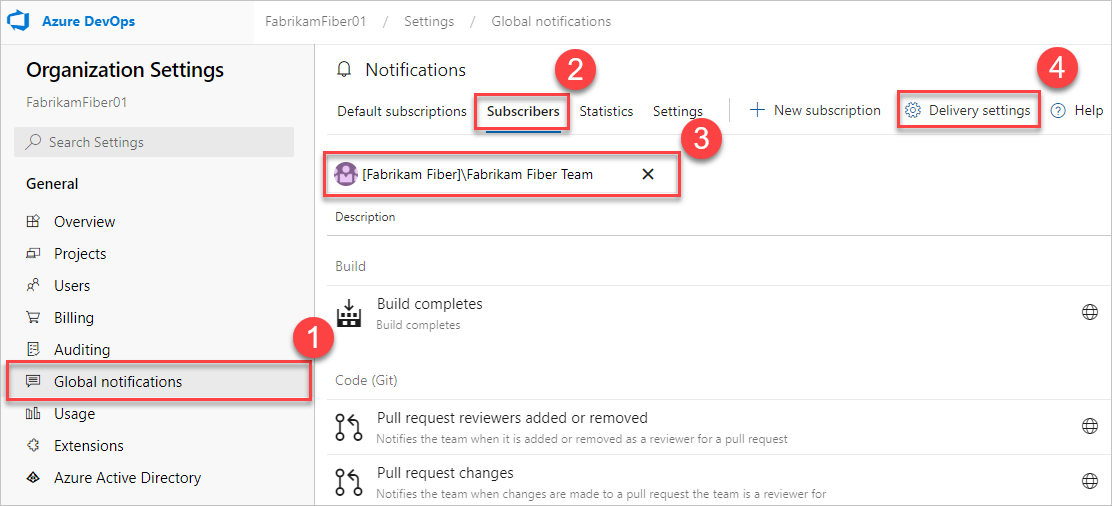The height and width of the screenshot is (506, 1112).
Task: Open Auditing settings page
Action: (x=82, y=349)
